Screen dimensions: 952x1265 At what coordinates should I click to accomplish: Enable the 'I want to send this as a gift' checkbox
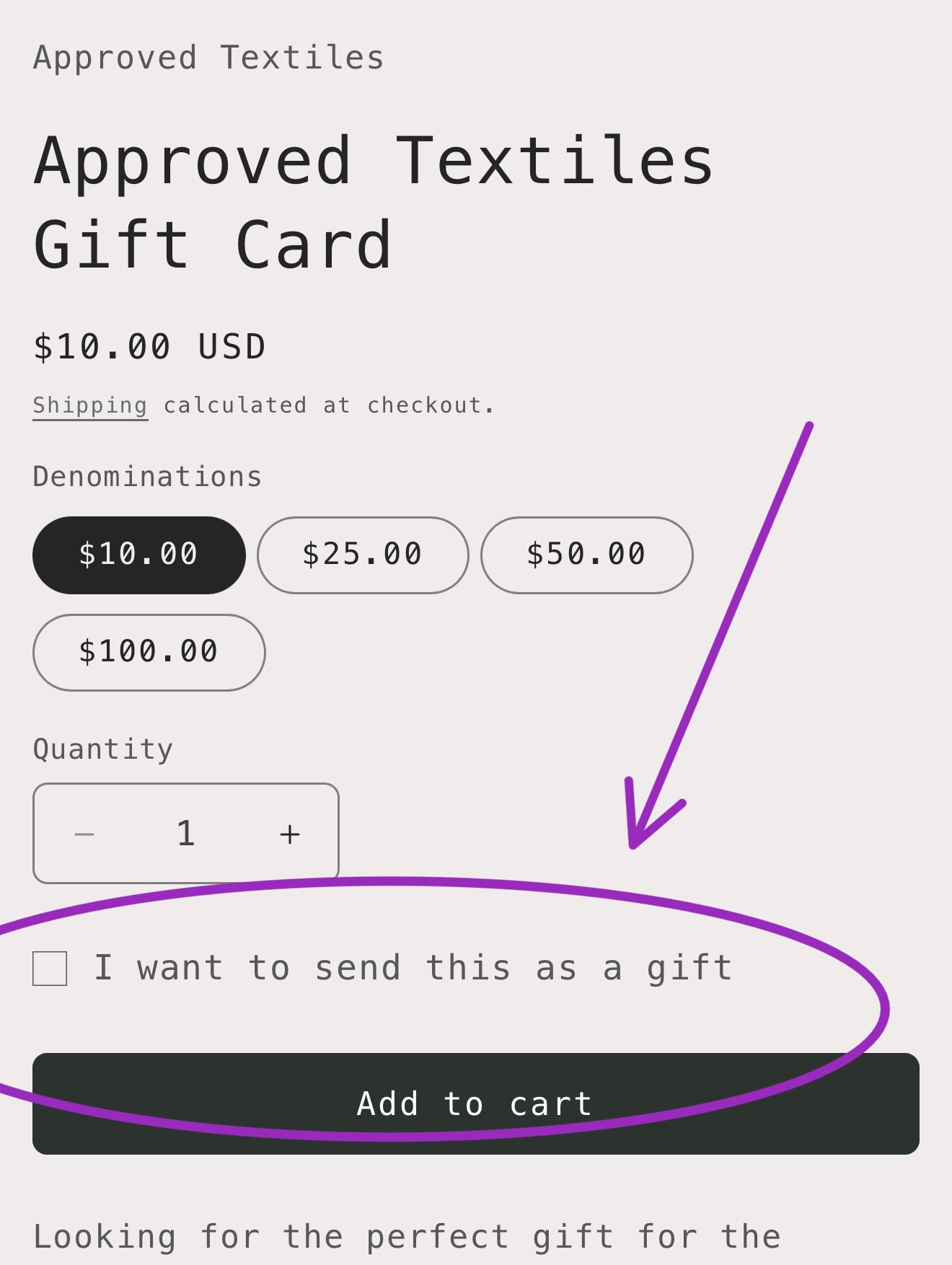click(x=48, y=967)
